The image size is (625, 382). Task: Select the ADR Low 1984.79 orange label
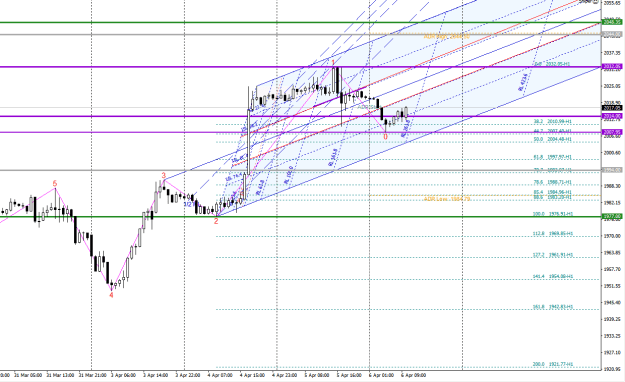(447, 199)
